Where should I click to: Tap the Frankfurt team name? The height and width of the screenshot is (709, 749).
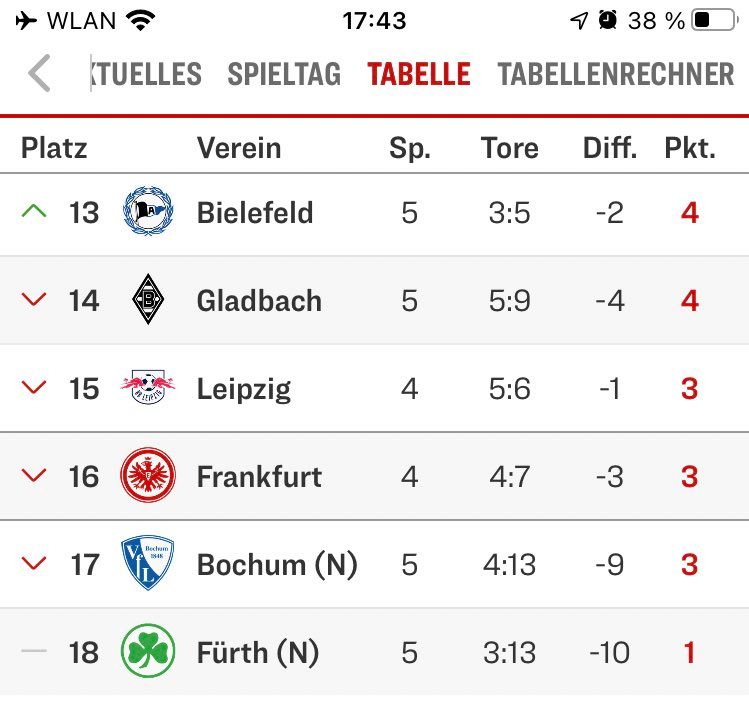coord(259,476)
